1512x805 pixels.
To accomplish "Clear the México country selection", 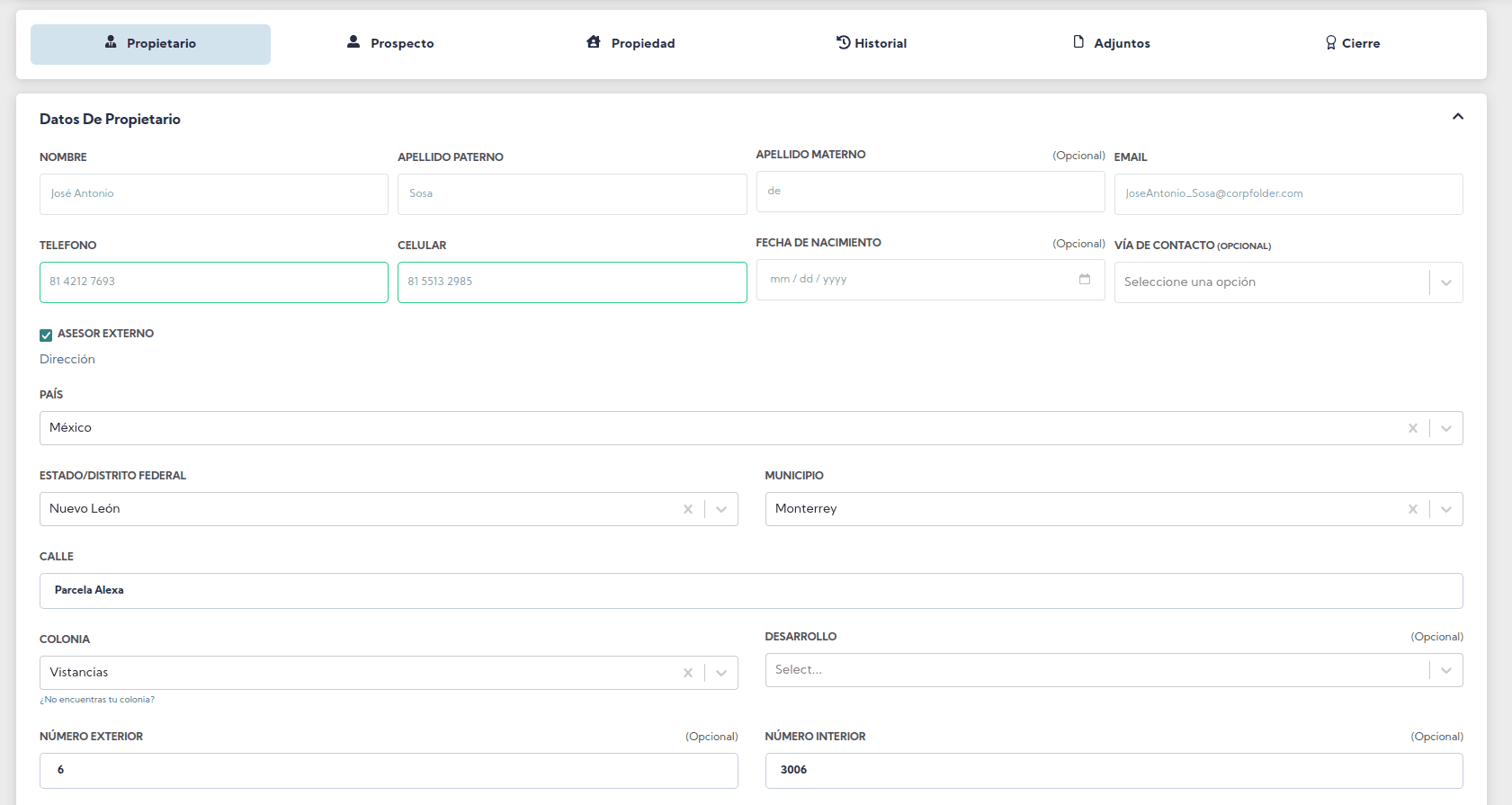I will tap(1412, 428).
